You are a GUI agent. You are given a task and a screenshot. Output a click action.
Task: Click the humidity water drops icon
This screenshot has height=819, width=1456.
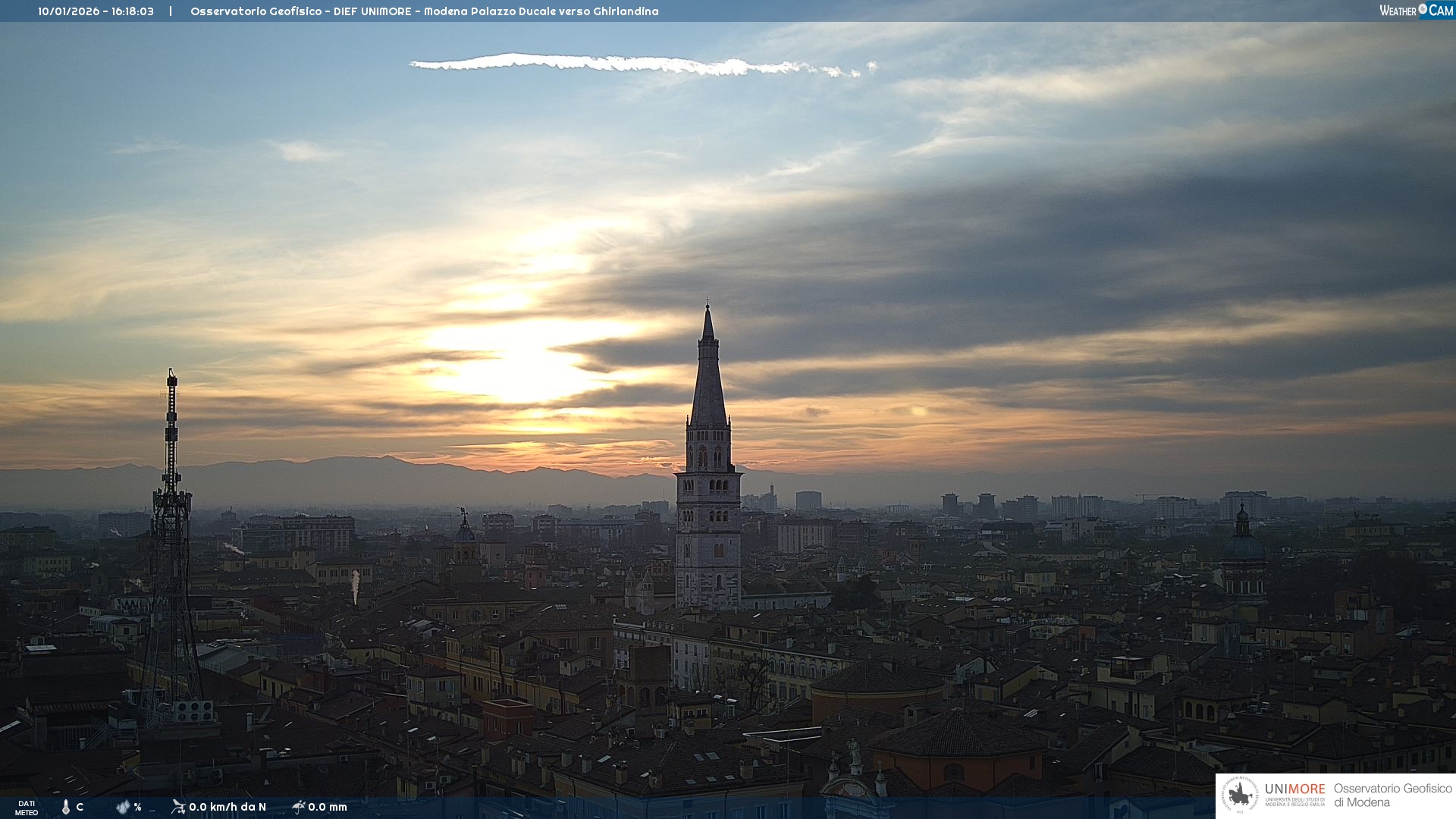[x=123, y=807]
